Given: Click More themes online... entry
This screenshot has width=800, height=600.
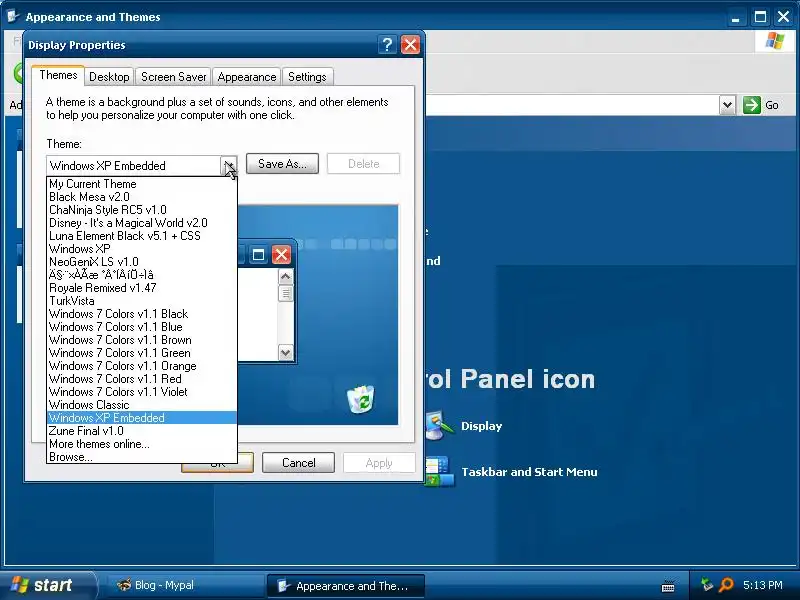Looking at the screenshot, I should coord(142,444).
